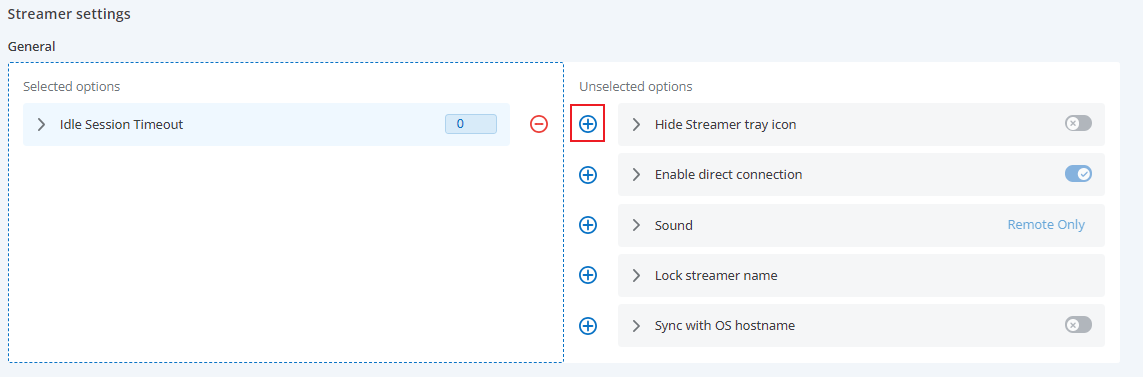Click Idle Session Timeout label

[x=121, y=124]
